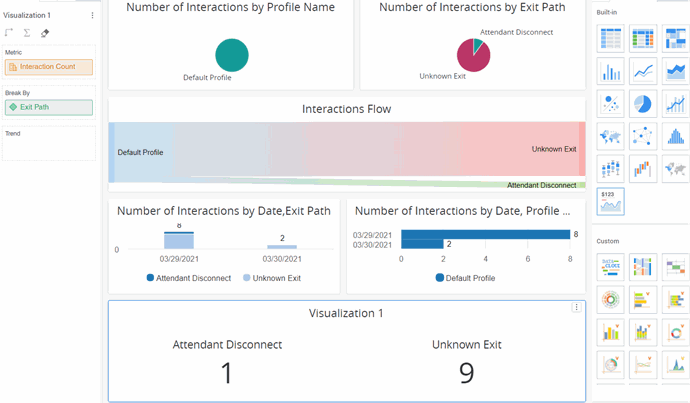Select the network graph visualization icon
690x403 pixels.
[643, 137]
